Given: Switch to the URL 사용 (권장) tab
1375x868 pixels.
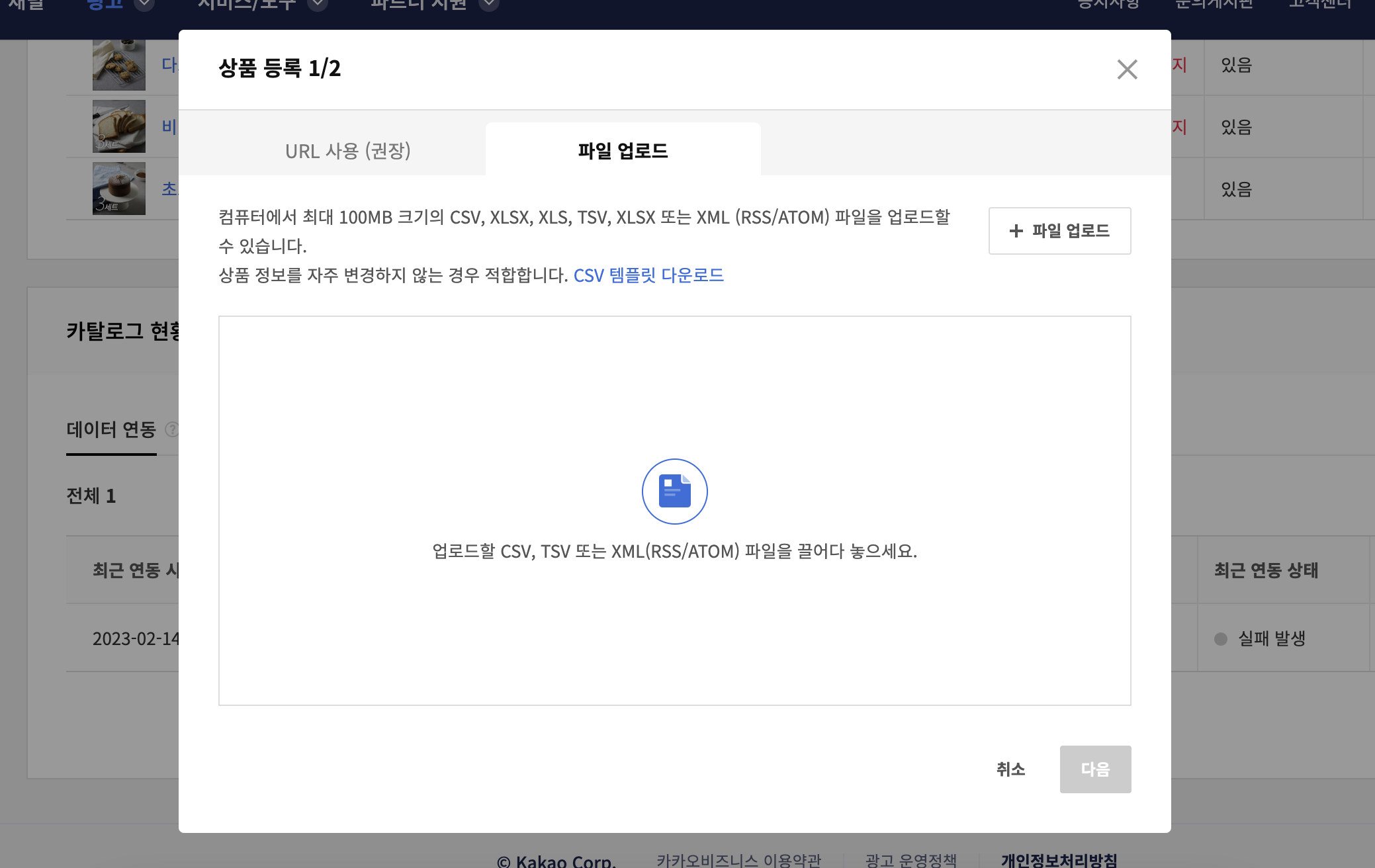Looking at the screenshot, I should (x=348, y=151).
